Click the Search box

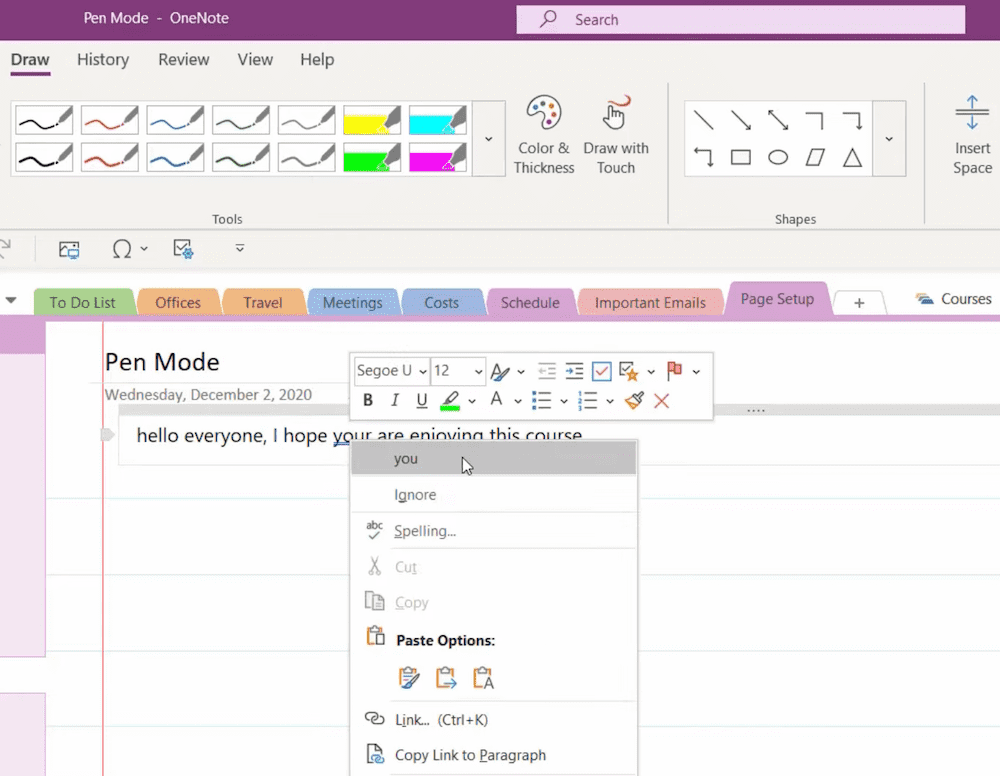point(740,20)
